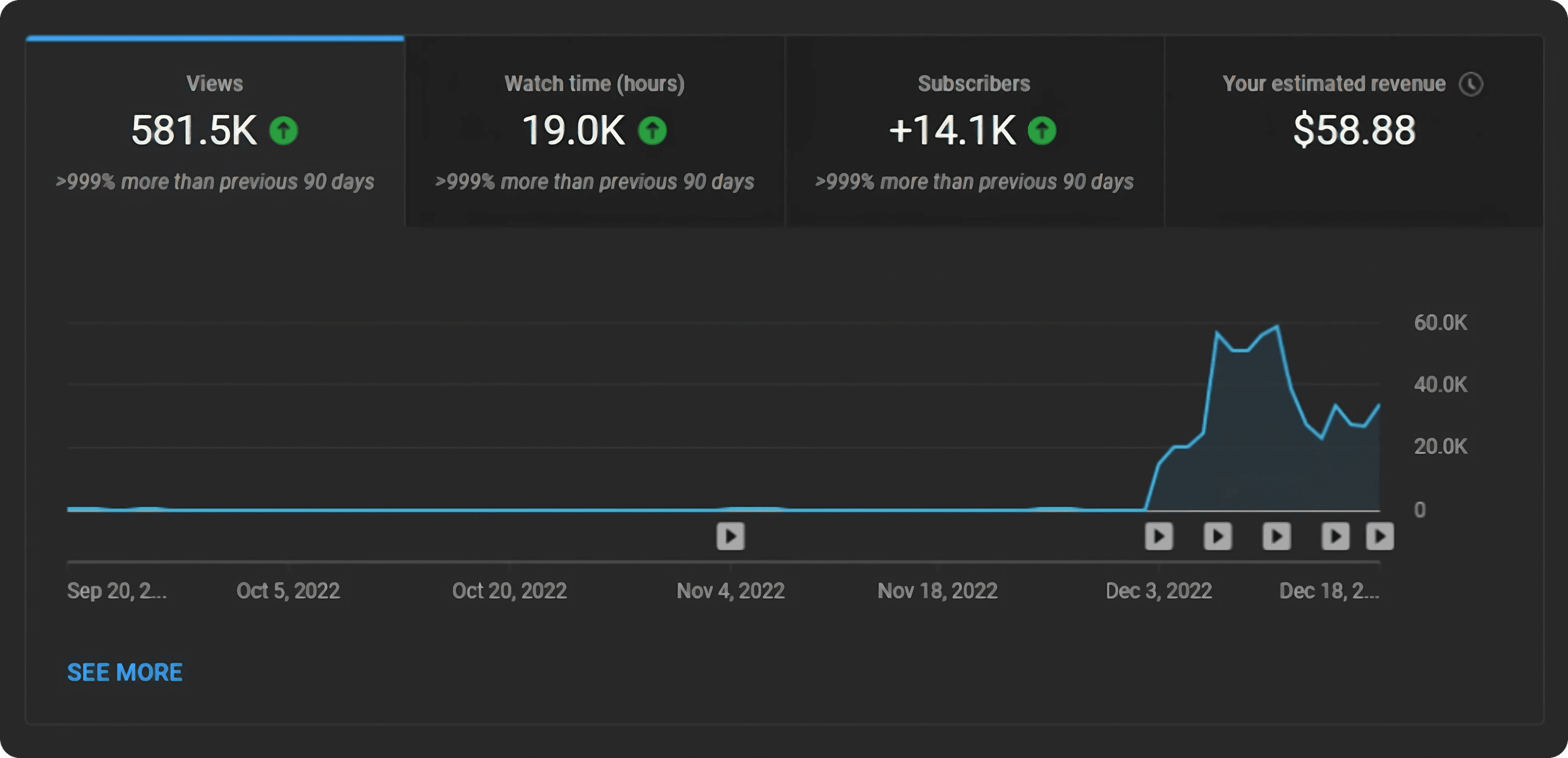Click green up arrow next to 19.0K

click(x=653, y=130)
